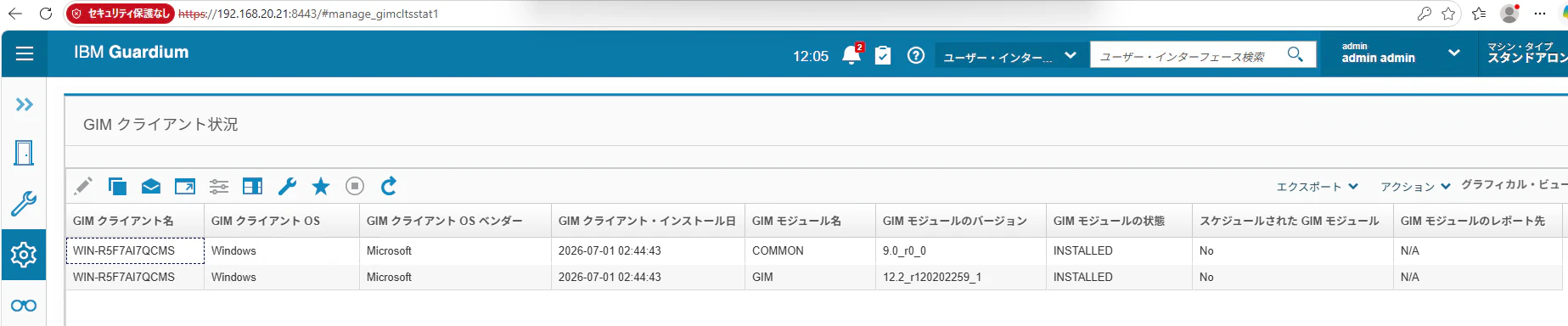Open the notifications bell
The image size is (1568, 326).
pos(851,55)
